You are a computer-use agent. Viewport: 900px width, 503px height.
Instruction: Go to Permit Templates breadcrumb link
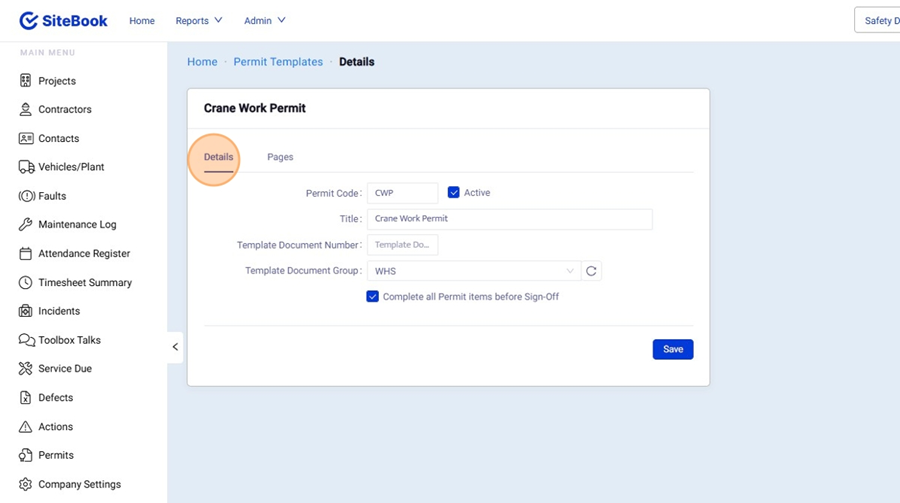pyautogui.click(x=278, y=62)
